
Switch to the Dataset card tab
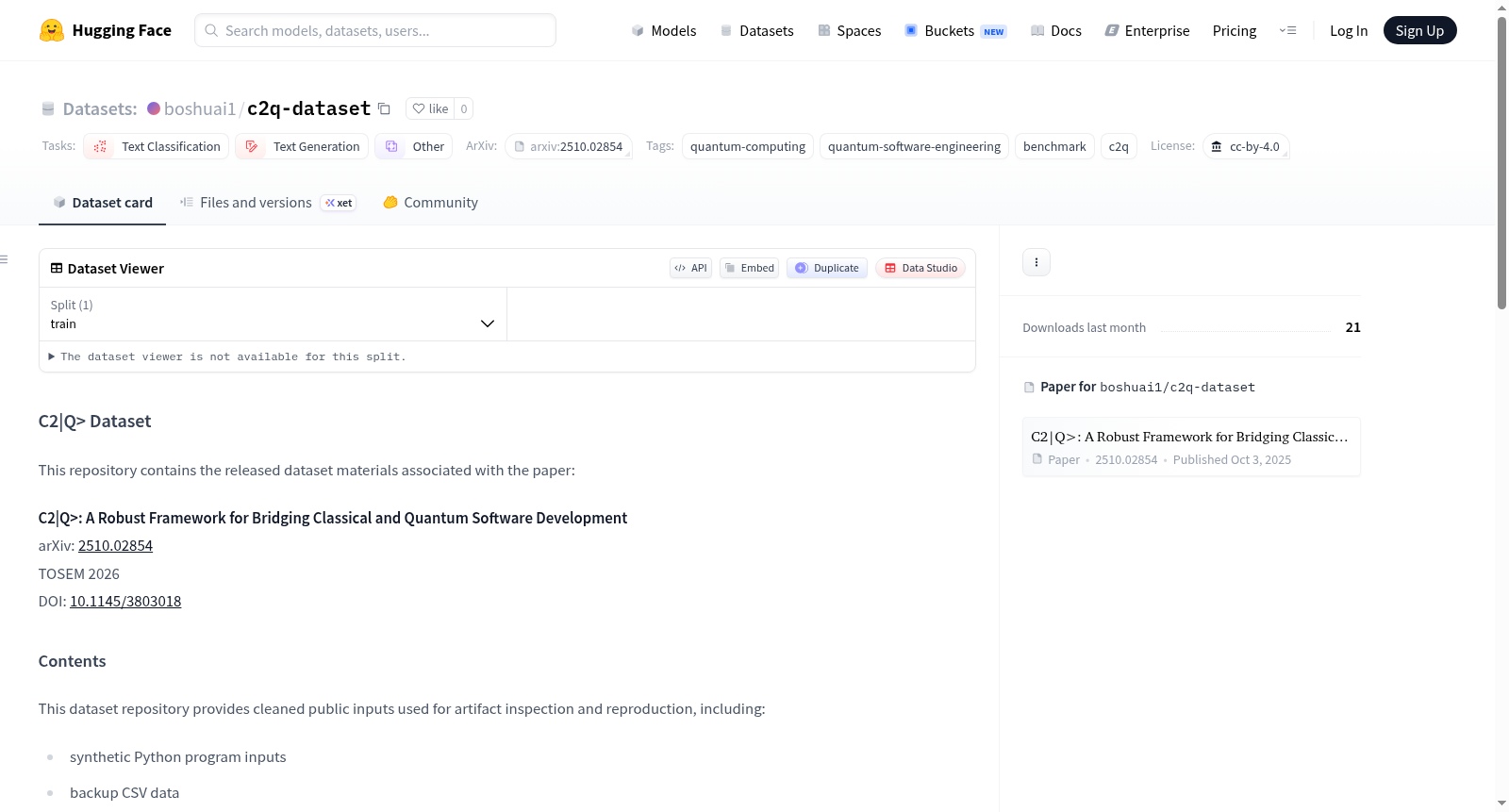click(103, 203)
